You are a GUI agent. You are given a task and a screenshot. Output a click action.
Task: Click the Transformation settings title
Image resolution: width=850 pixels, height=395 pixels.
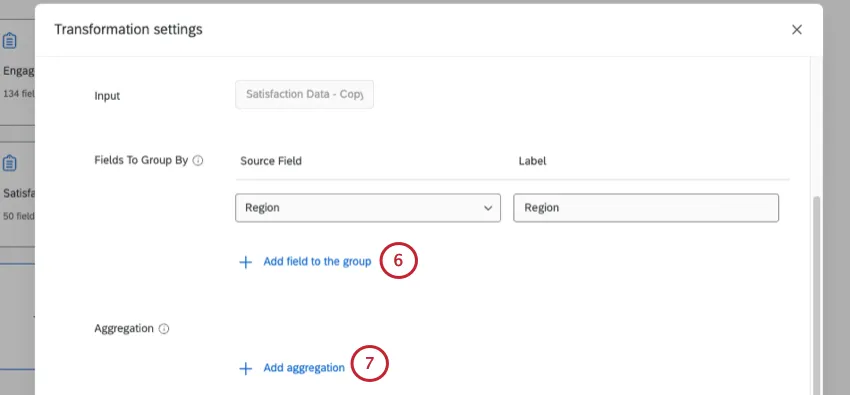tap(128, 29)
